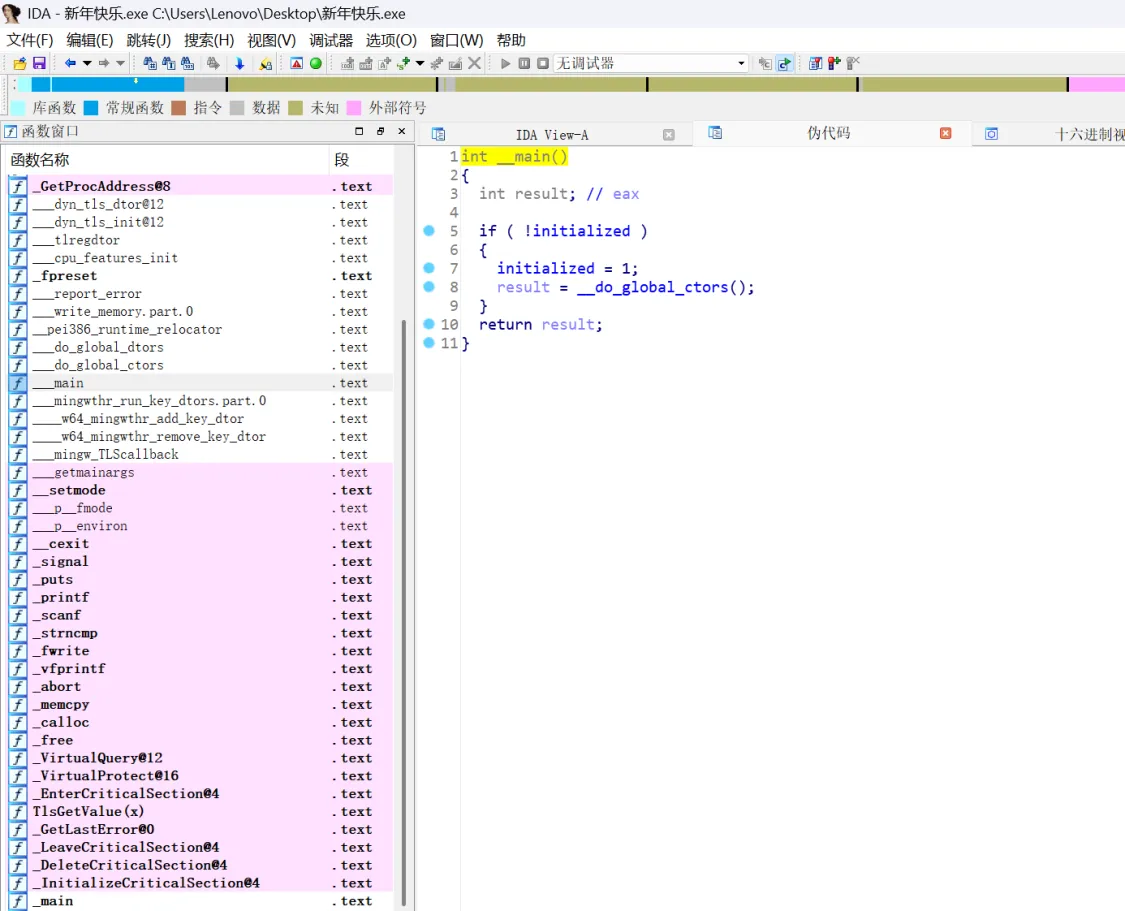Click the red plus breakpoint list icon

834,63
